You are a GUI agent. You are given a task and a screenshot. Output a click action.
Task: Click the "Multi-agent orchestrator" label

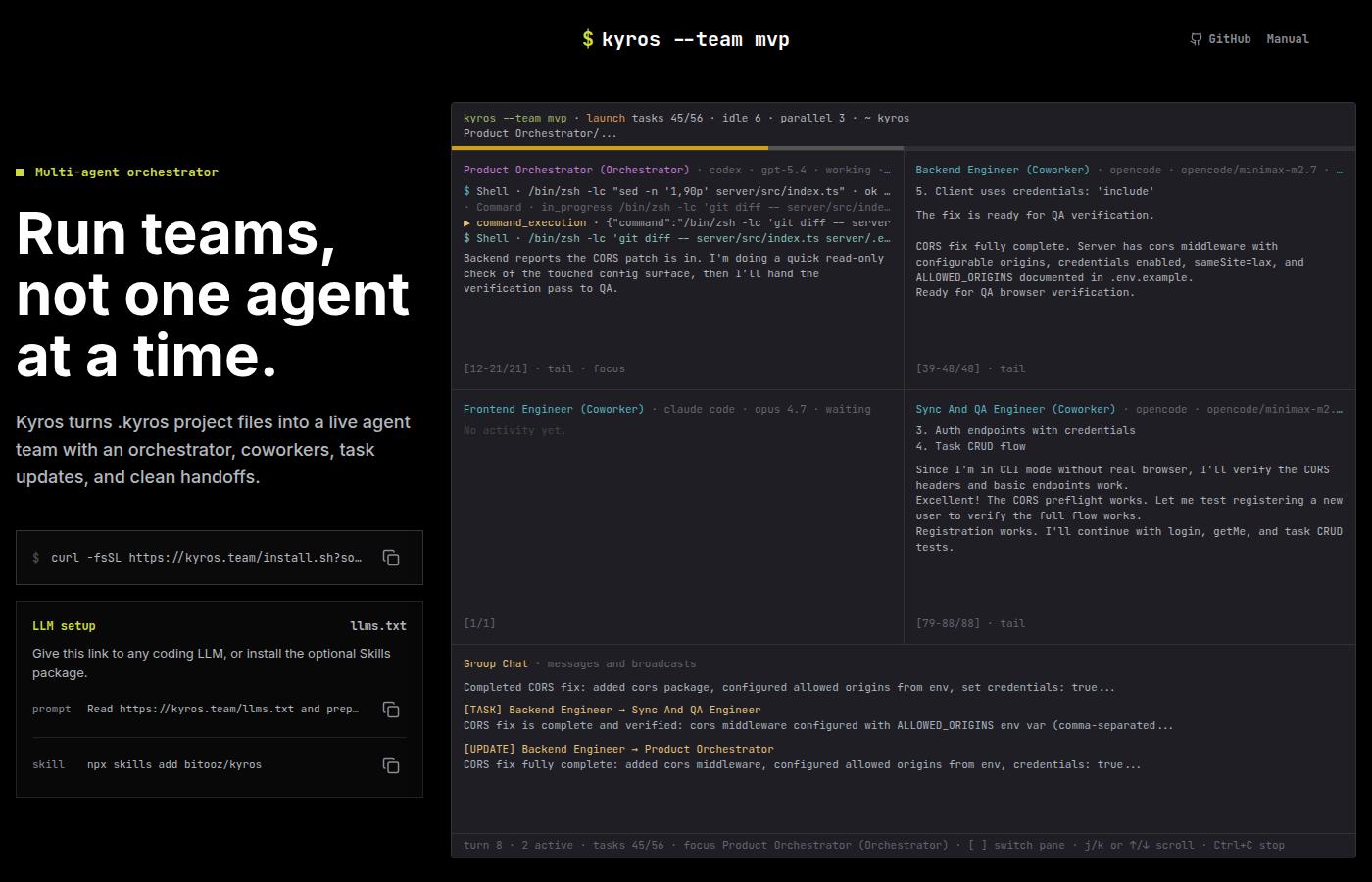[126, 172]
